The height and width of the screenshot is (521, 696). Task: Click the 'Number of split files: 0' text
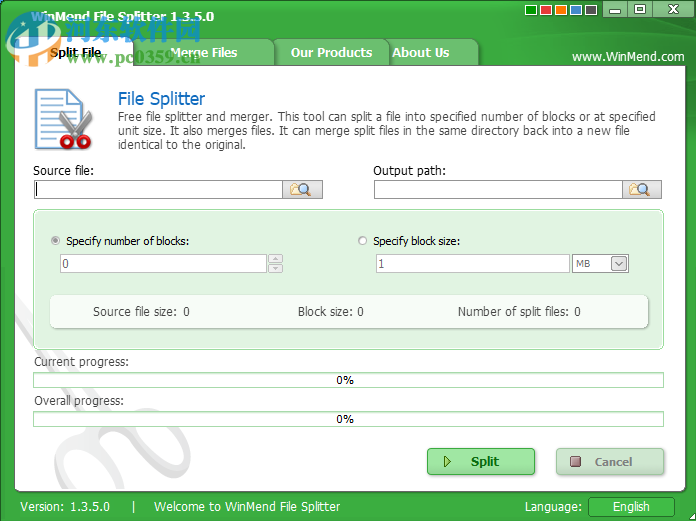coord(519,312)
